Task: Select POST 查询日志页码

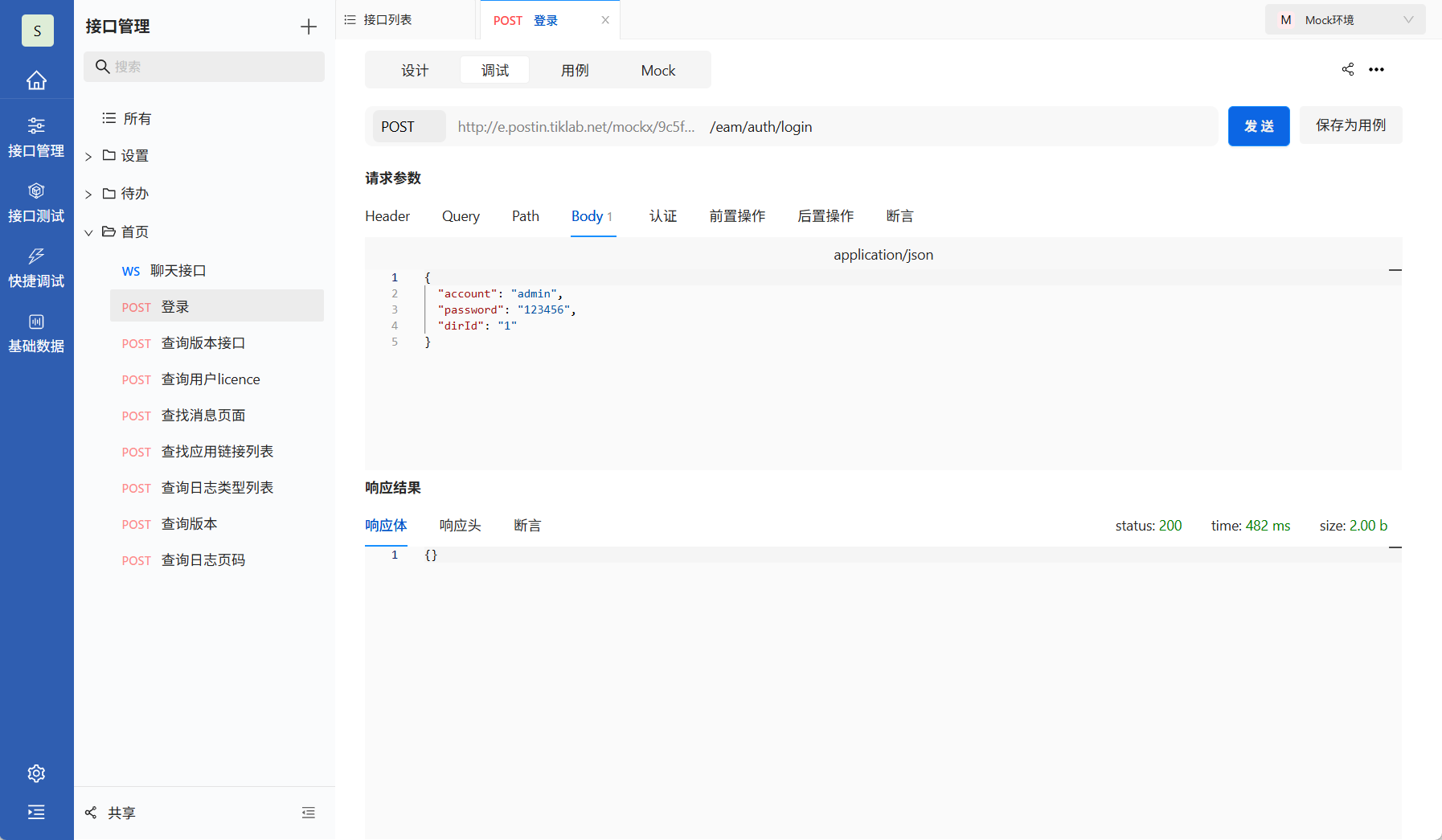Action: 217,559
